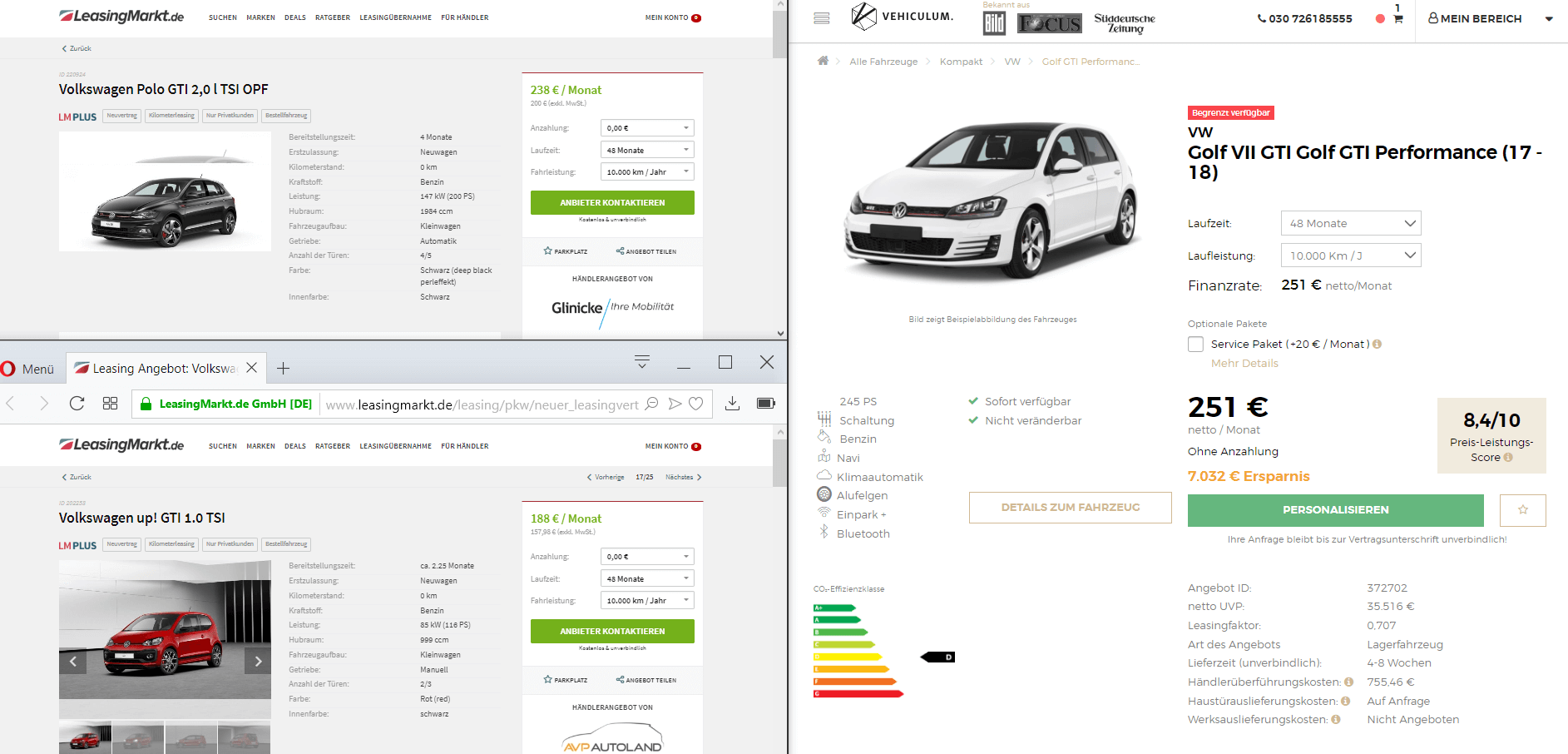Image resolution: width=1568 pixels, height=754 pixels.
Task: Click the PERSONALISIEREN button
Action: (1336, 510)
